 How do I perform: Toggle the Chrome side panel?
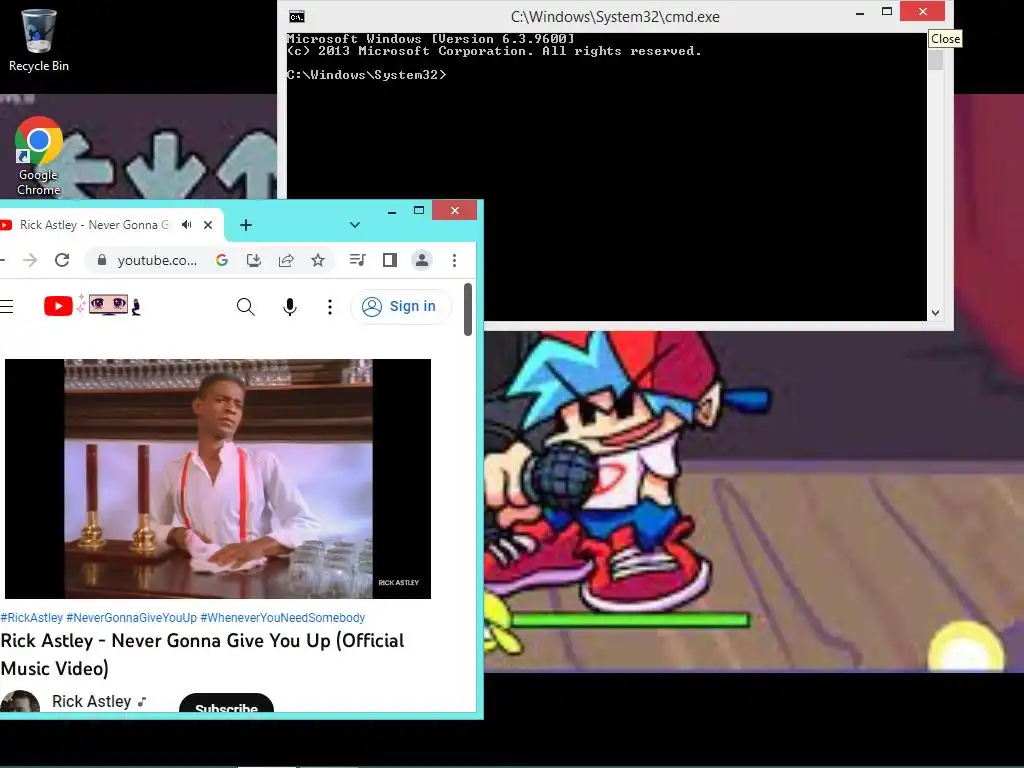390,261
